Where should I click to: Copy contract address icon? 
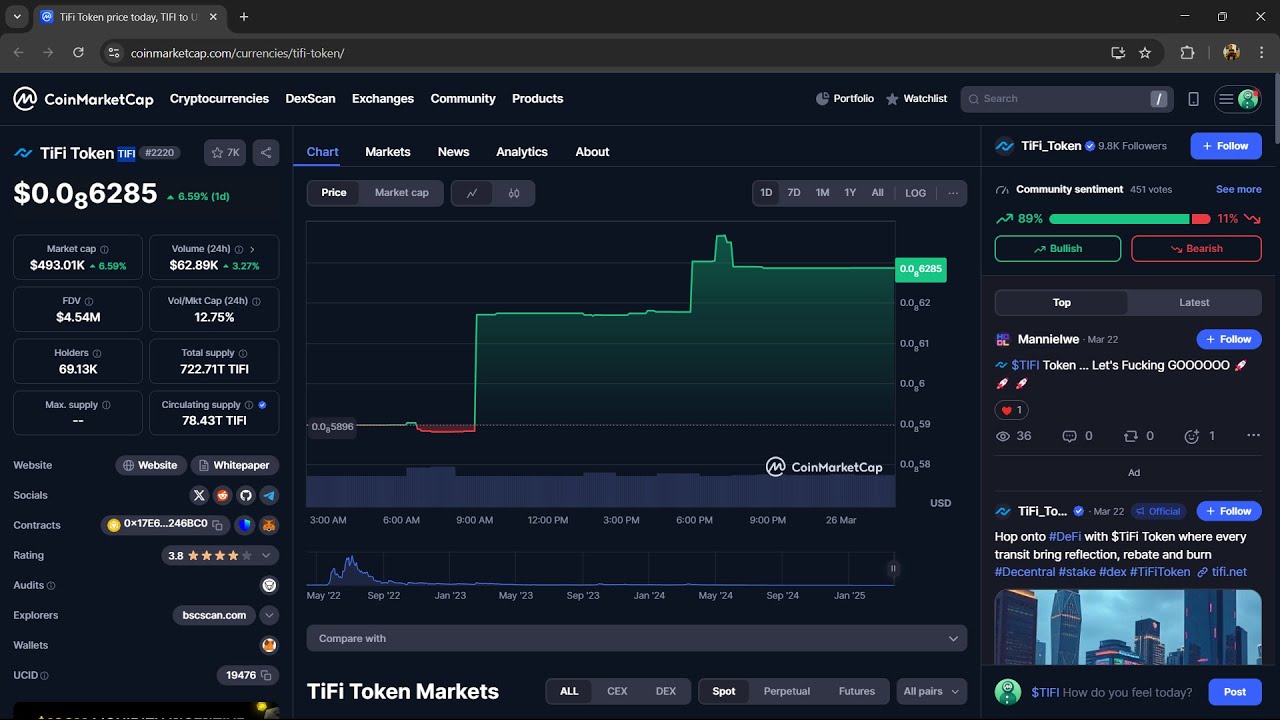coord(217,525)
